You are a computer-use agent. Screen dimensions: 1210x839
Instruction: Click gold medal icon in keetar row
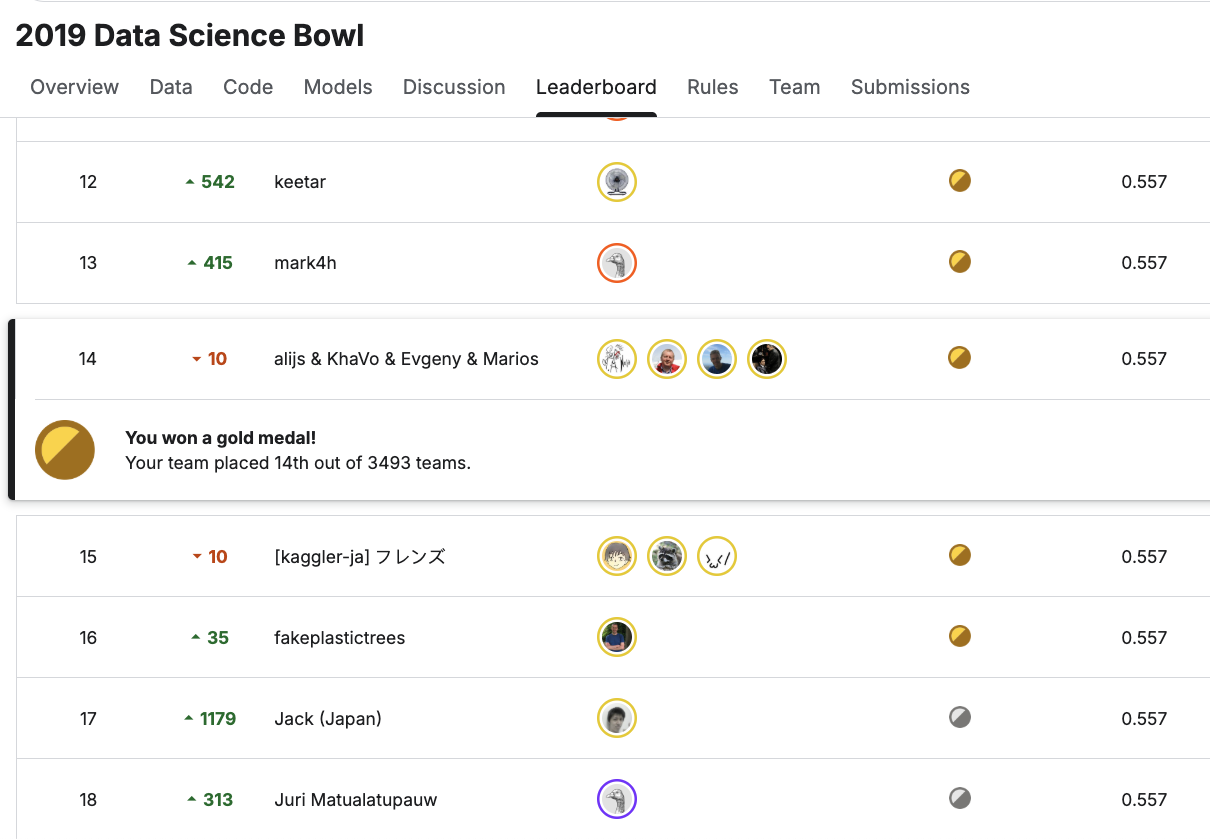click(x=960, y=181)
